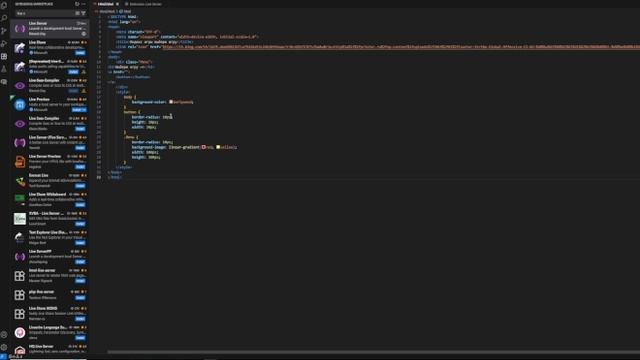Open the bing URL link in href
The image size is (640, 360).
coord(401,47)
